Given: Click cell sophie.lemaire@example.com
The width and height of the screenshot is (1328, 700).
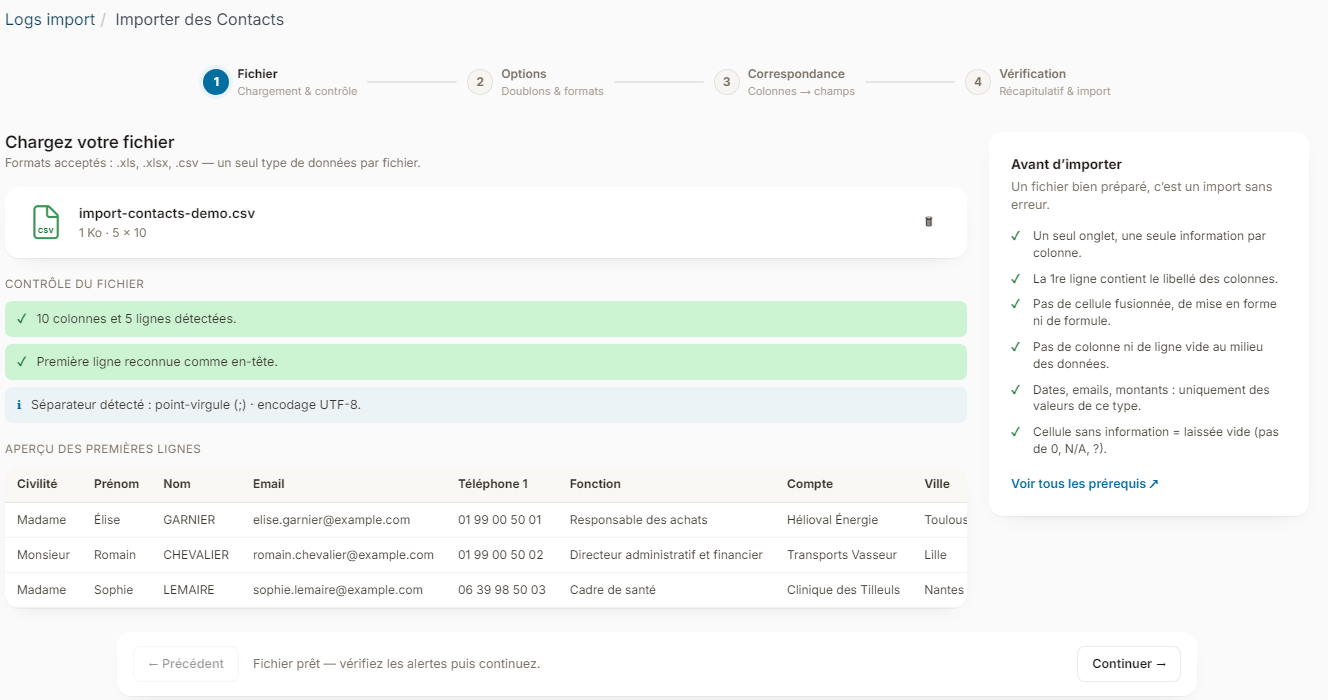Looking at the screenshot, I should tap(338, 590).
